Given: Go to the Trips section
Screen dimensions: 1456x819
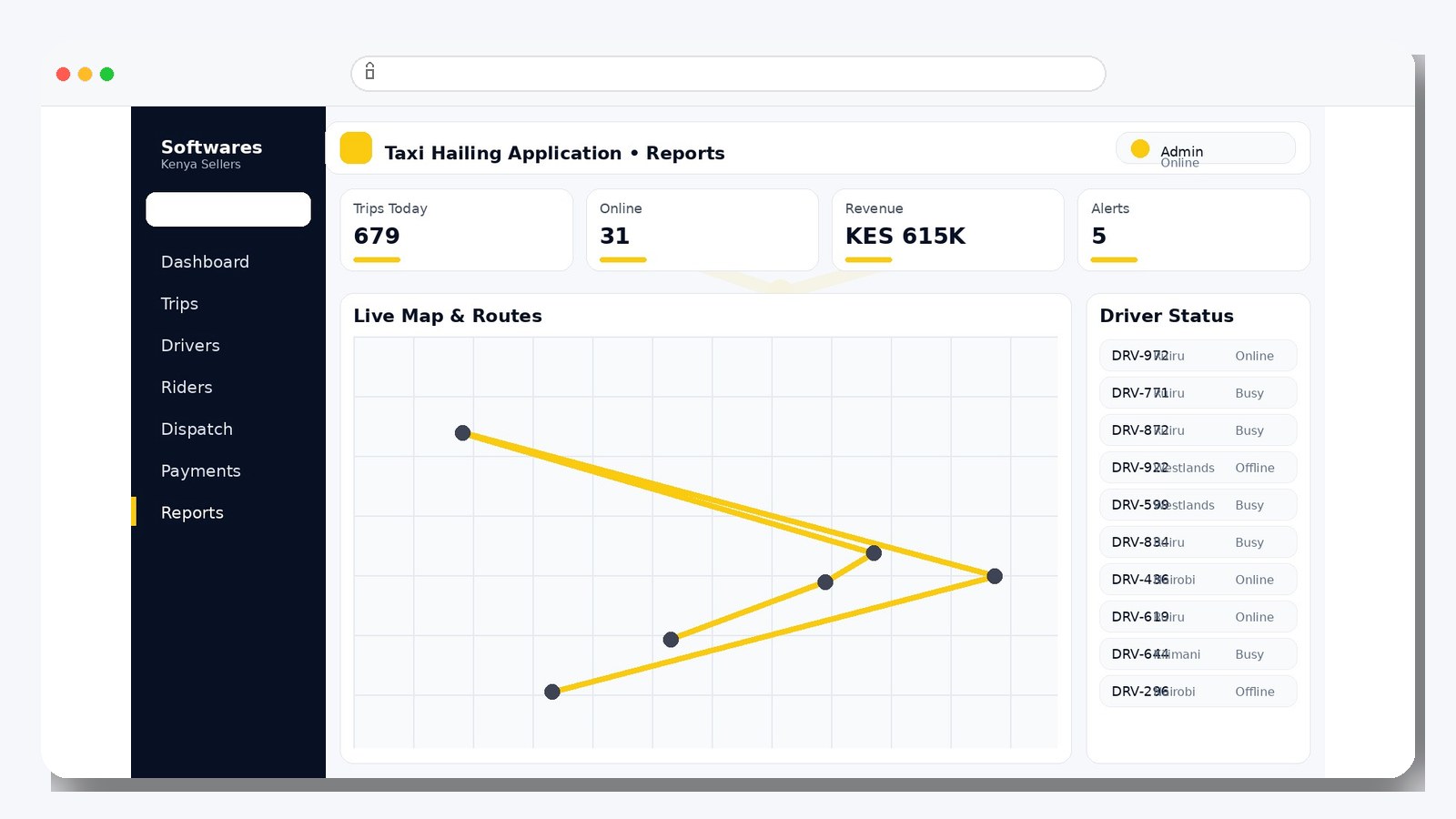Looking at the screenshot, I should click(x=179, y=304).
